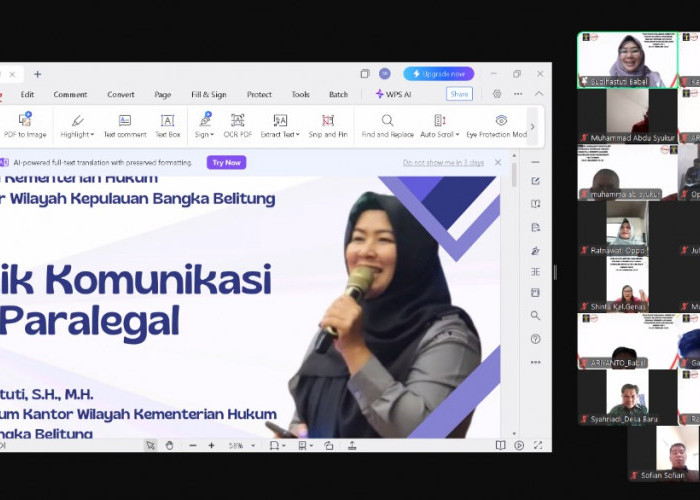Choose the select arrow cursor tool
The width and height of the screenshot is (700, 500).
(150, 445)
